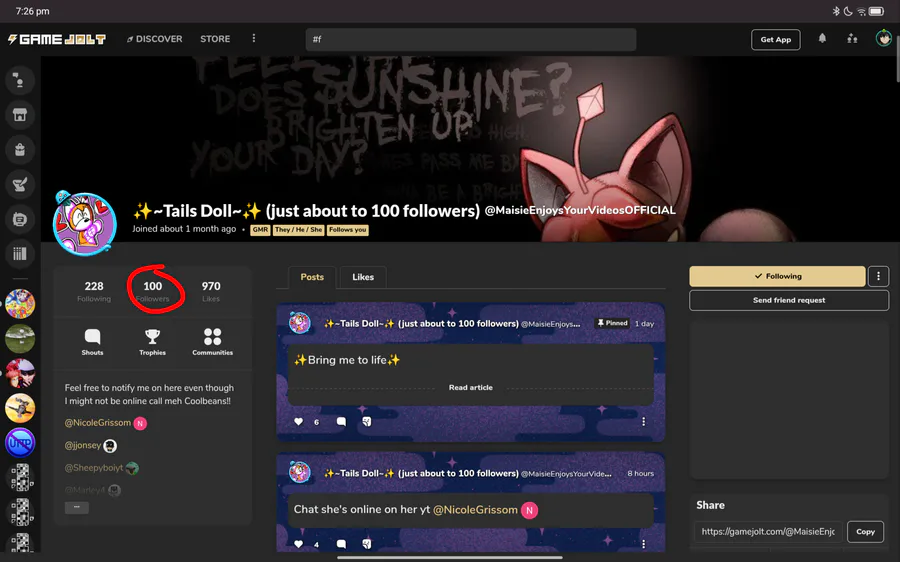This screenshot has height=562, width=900.
Task: Open the Communities section
Action: point(212,342)
